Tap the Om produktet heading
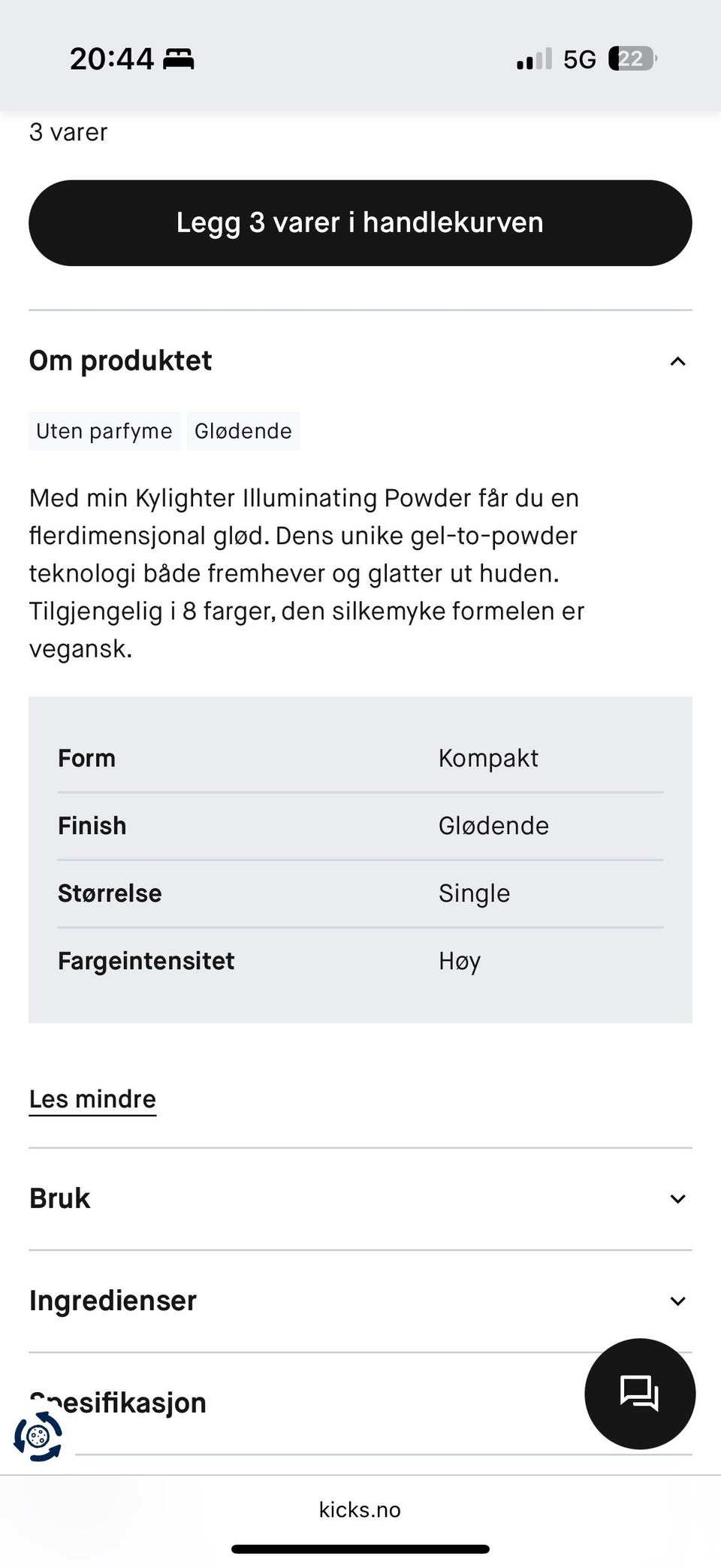Viewport: 721px width, 1568px height. (121, 361)
